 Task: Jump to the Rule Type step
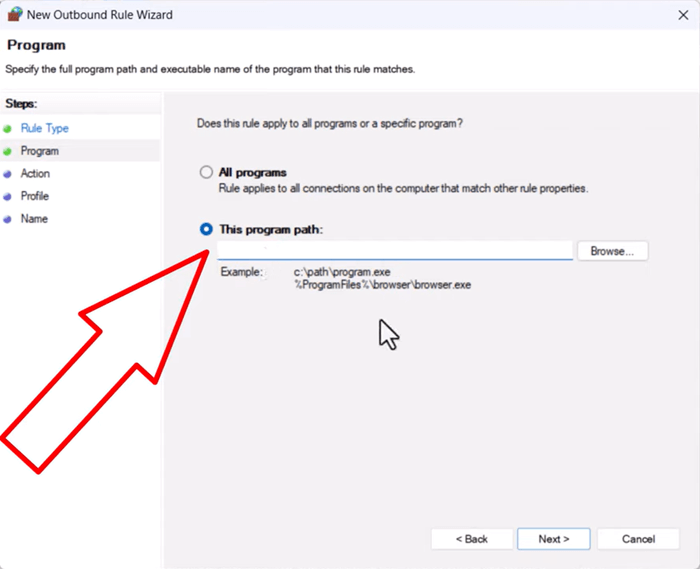point(45,129)
